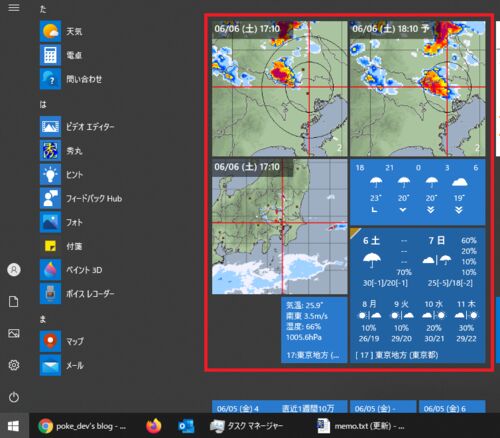Open the 18:10 forecast radar tile

(418, 89)
